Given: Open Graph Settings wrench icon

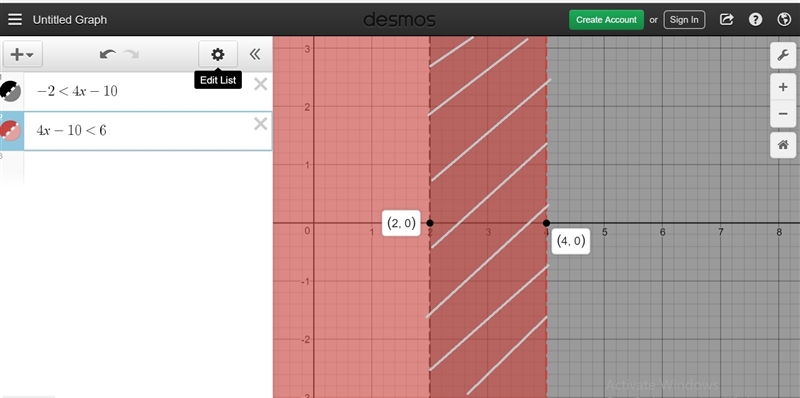Looking at the screenshot, I should pyautogui.click(x=783, y=55).
